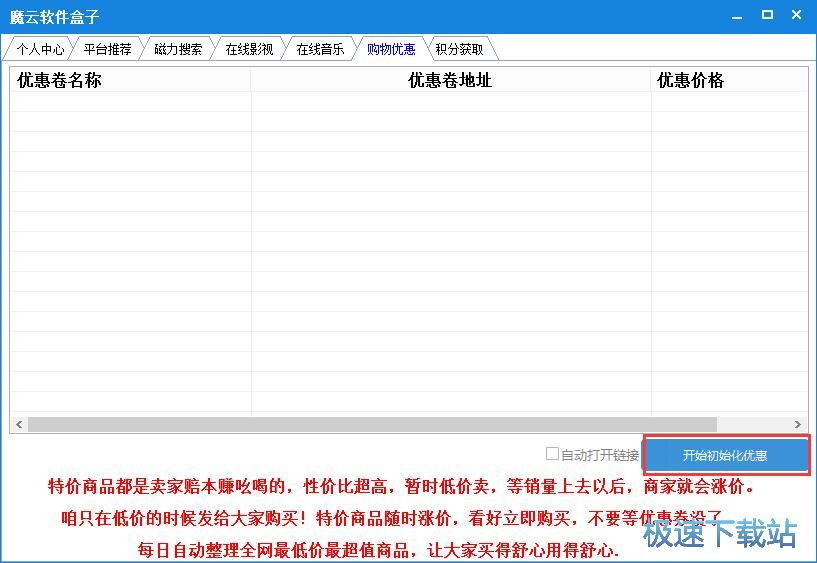This screenshot has height=563, width=817.
Task: Enable the 自动打开链接 checkbox
Action: coord(552,454)
